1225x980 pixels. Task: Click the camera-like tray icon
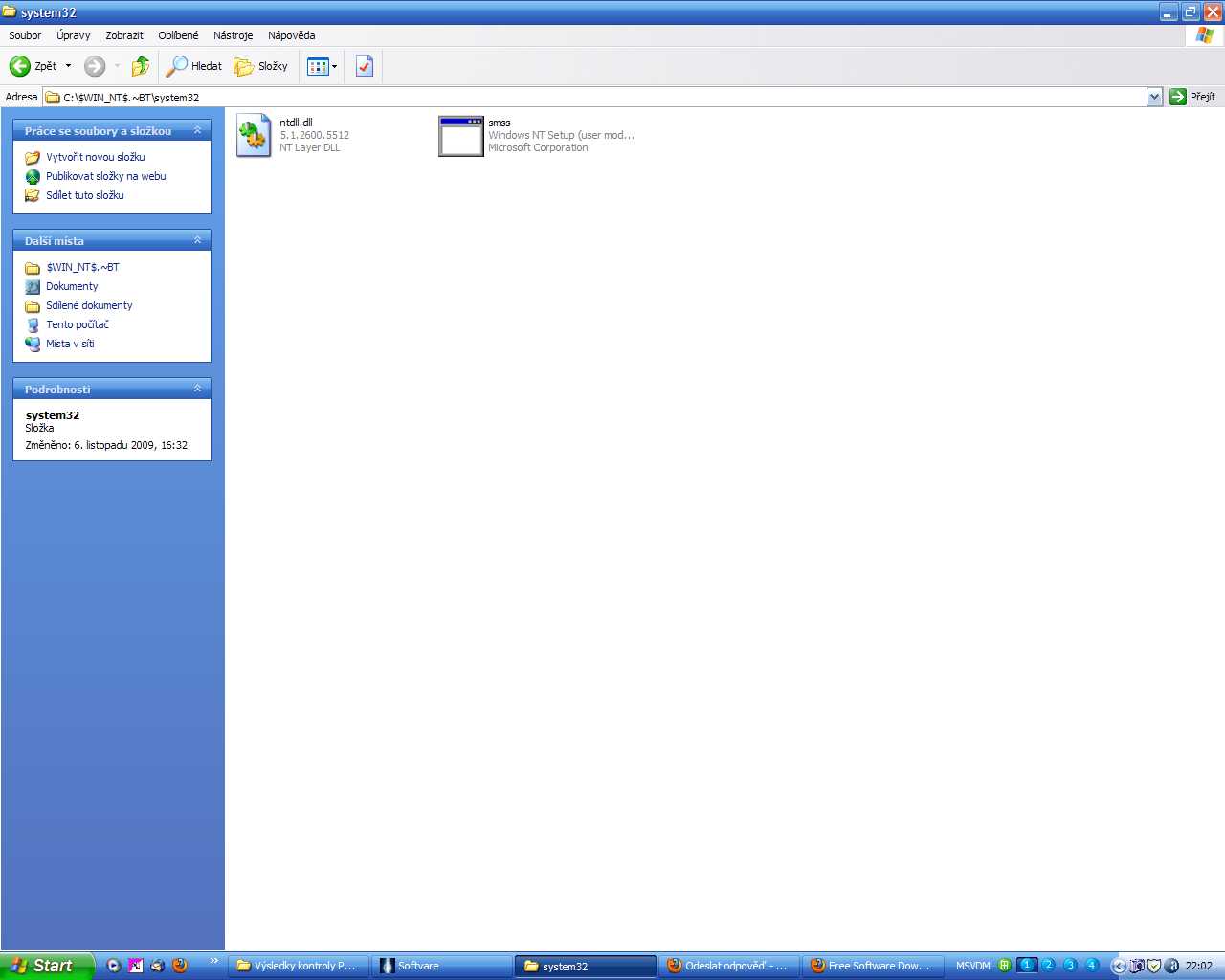pyautogui.click(x=1137, y=966)
